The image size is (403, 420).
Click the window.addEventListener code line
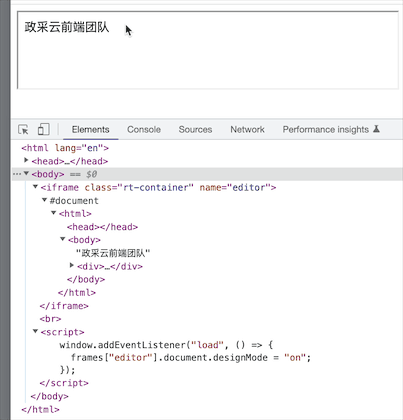pos(166,345)
